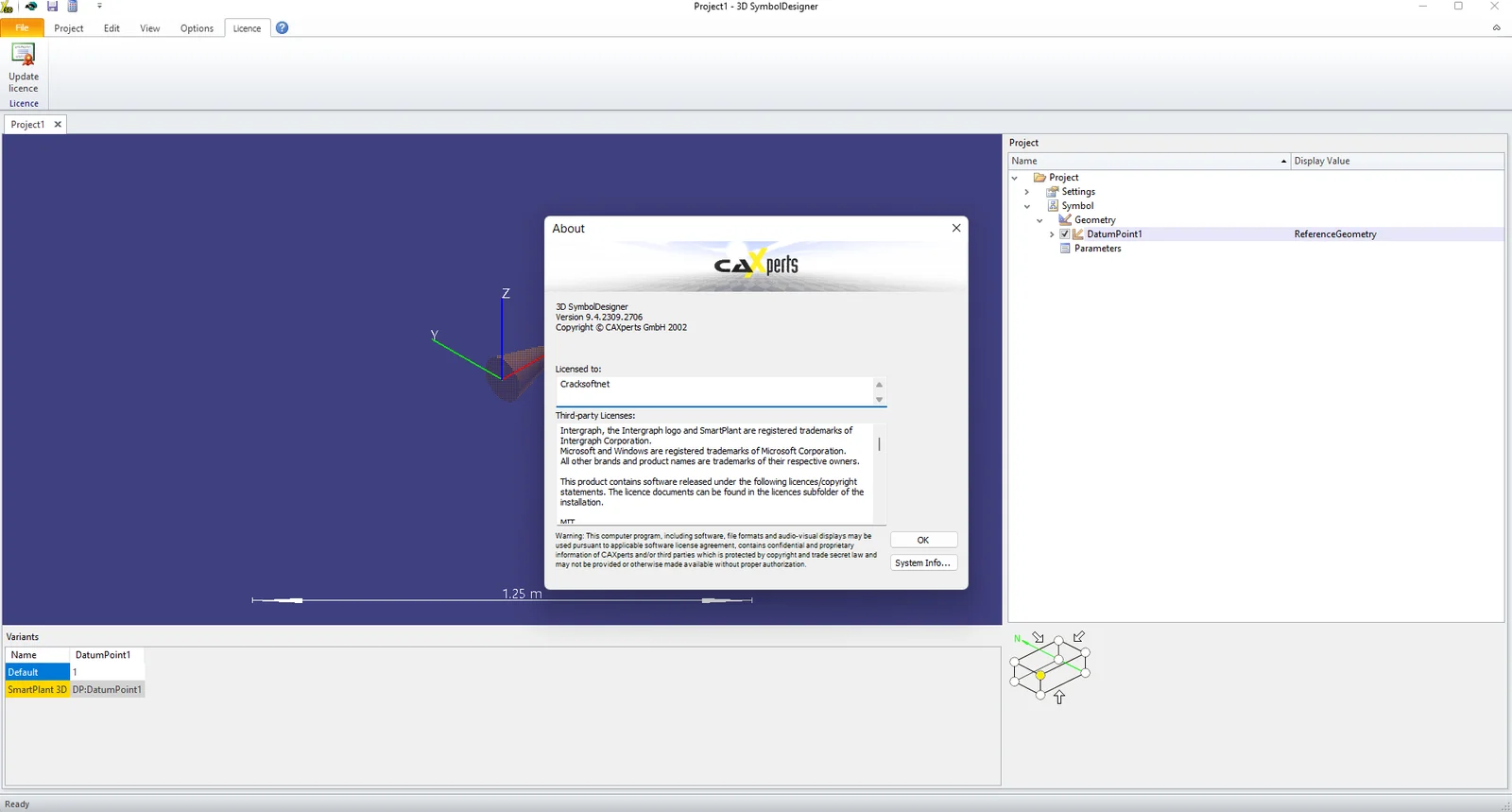Click the Project folder icon in tree
This screenshot has width=1512, height=812.
coord(1039,178)
